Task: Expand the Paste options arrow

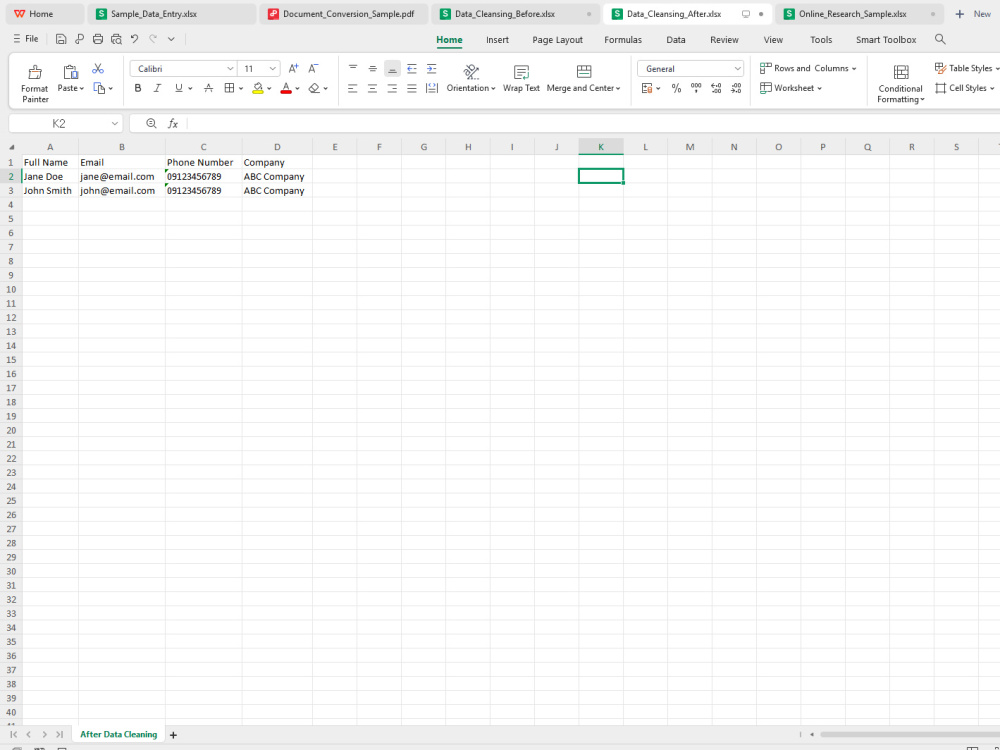Action: click(82, 89)
